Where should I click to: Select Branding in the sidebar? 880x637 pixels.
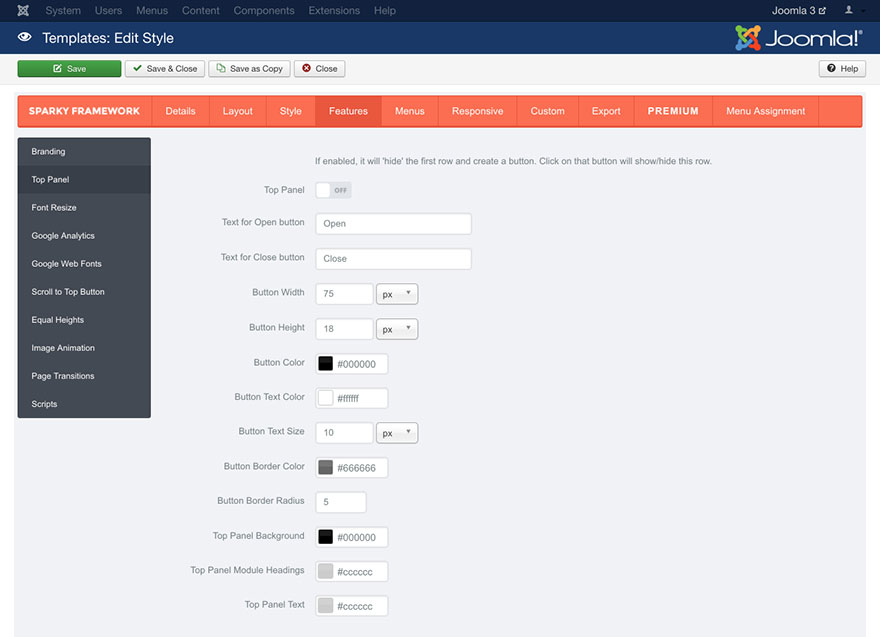[x=84, y=152]
